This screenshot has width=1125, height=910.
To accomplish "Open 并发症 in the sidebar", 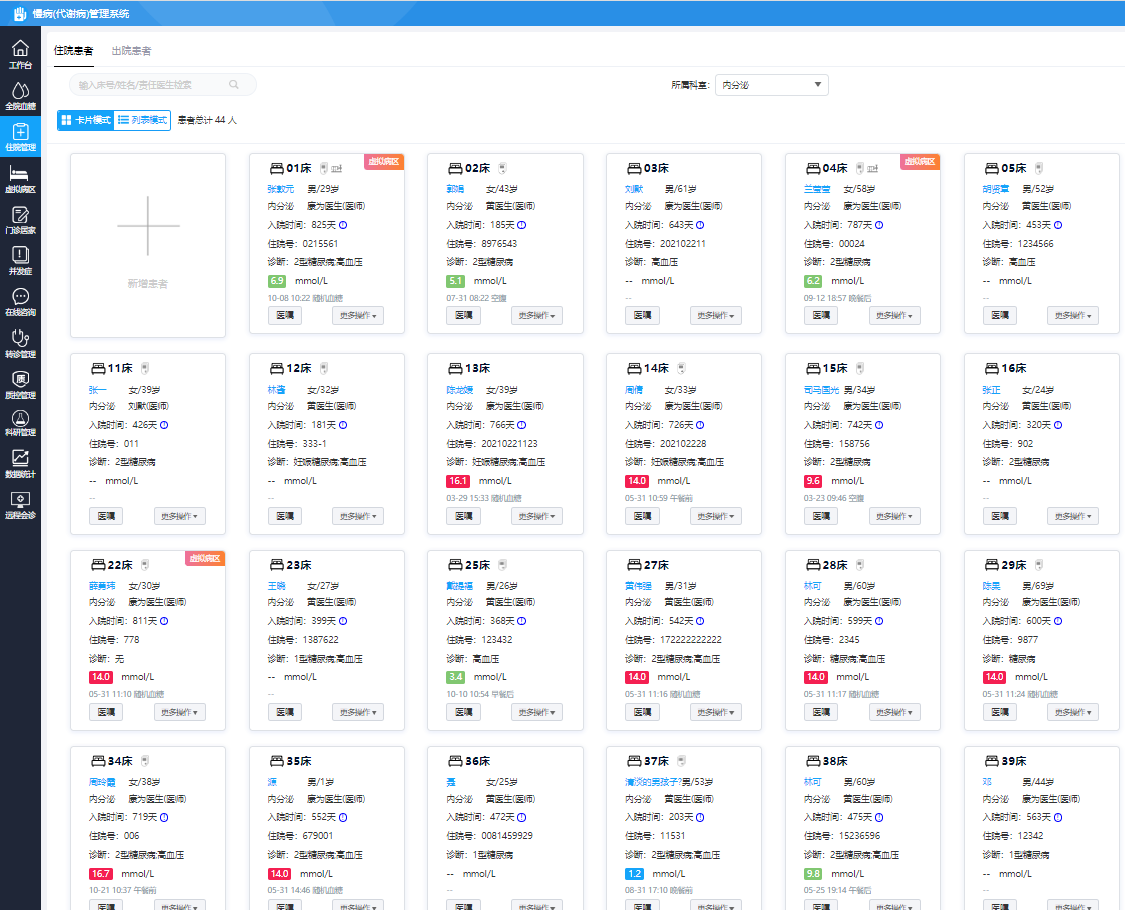I will click(20, 260).
